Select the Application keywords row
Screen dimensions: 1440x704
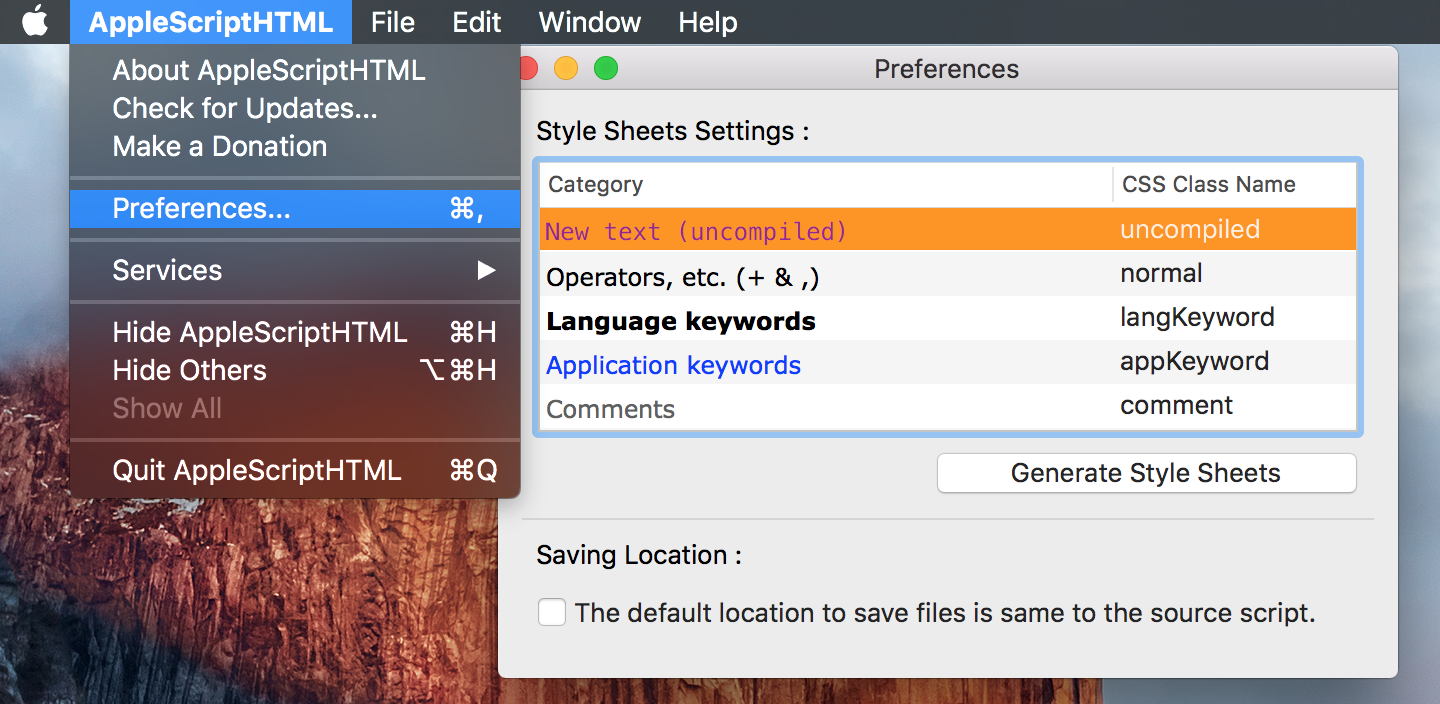pos(948,362)
